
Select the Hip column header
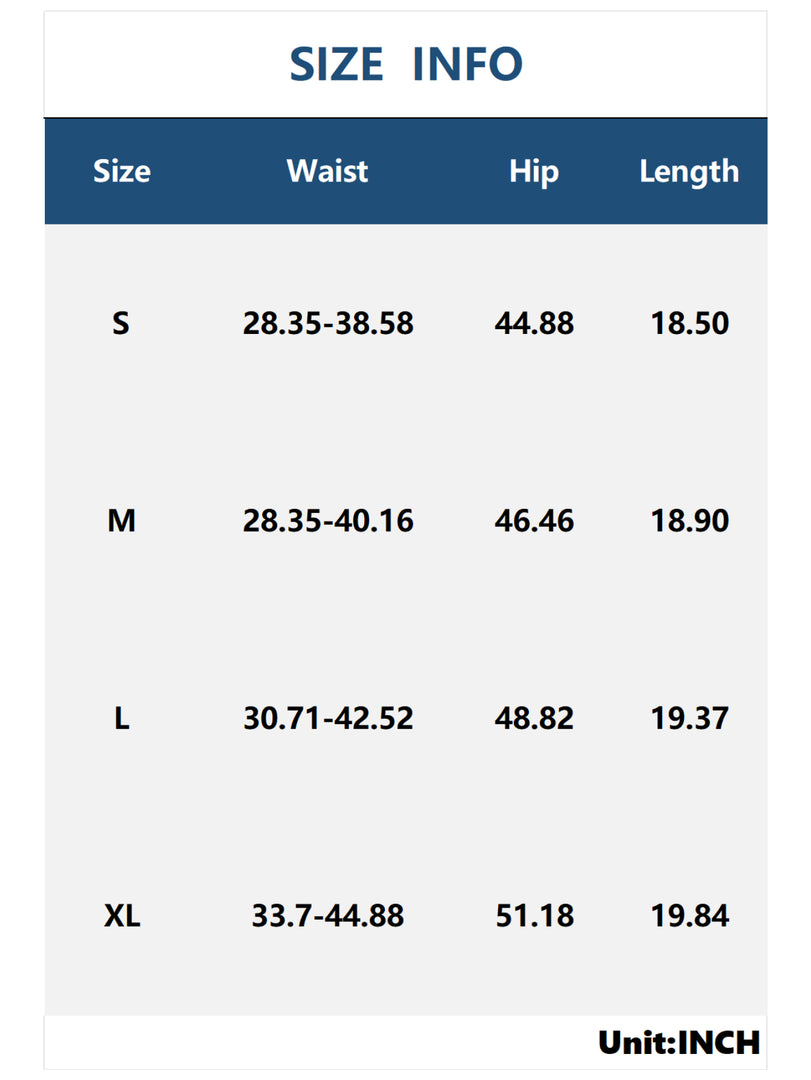coord(534,172)
